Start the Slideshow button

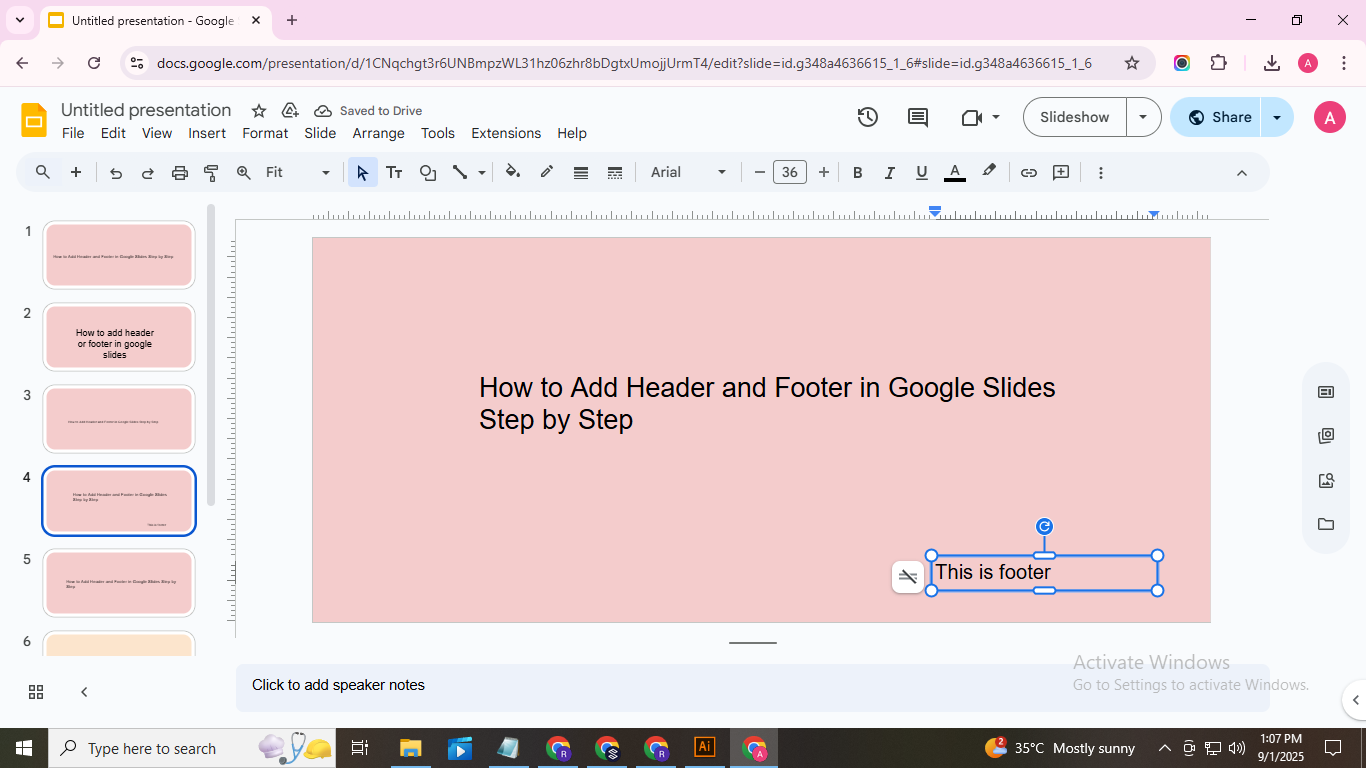pos(1074,117)
